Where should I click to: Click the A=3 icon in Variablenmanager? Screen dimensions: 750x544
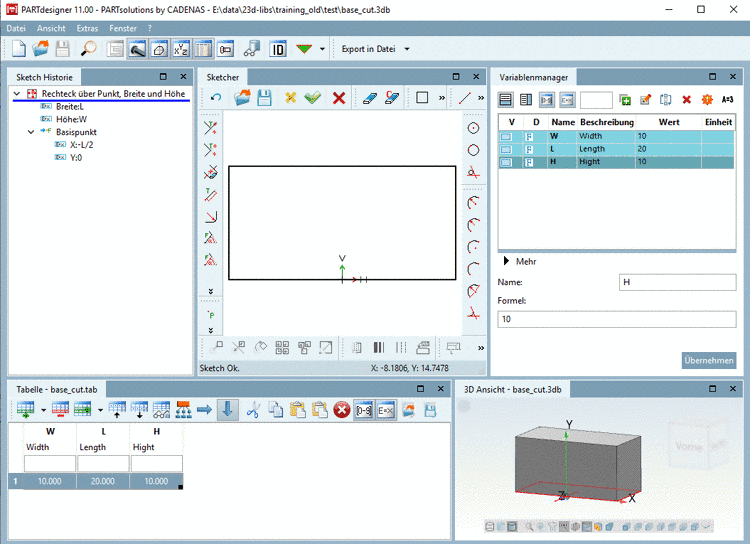(x=727, y=100)
